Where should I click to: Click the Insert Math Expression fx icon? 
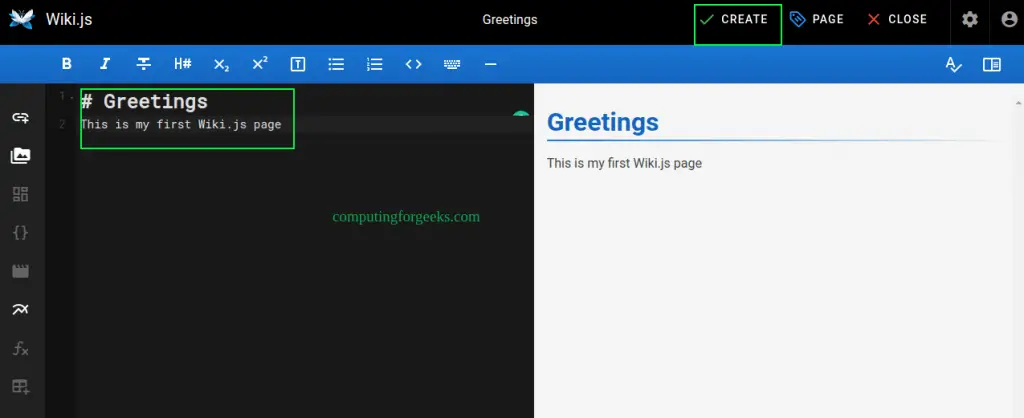pos(21,348)
